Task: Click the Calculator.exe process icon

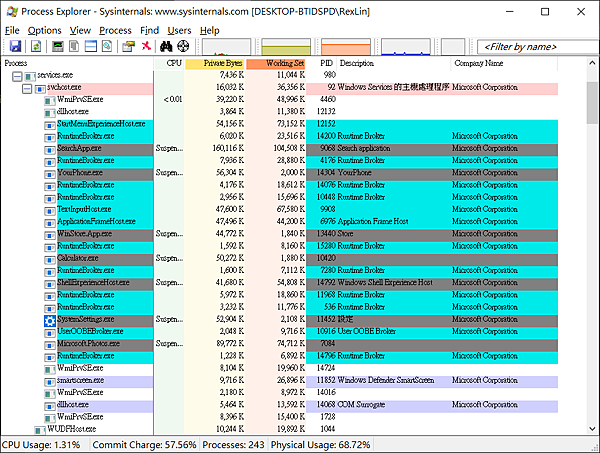Action: [x=50, y=260]
